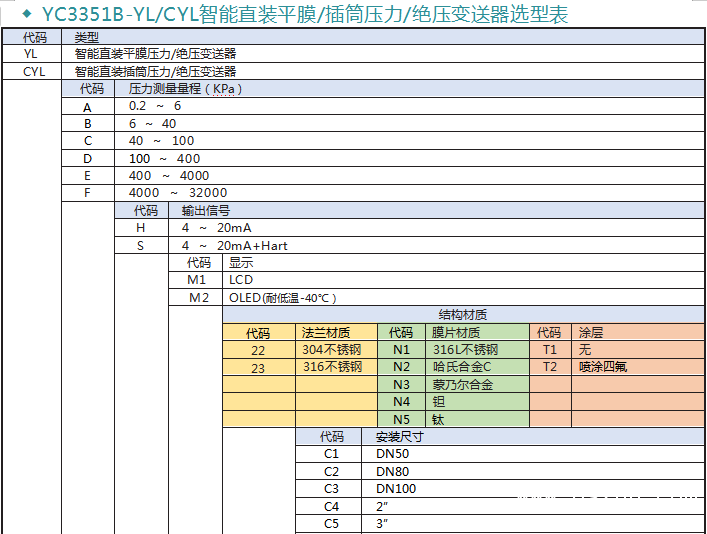Click the 输出信号 column header

point(206,211)
